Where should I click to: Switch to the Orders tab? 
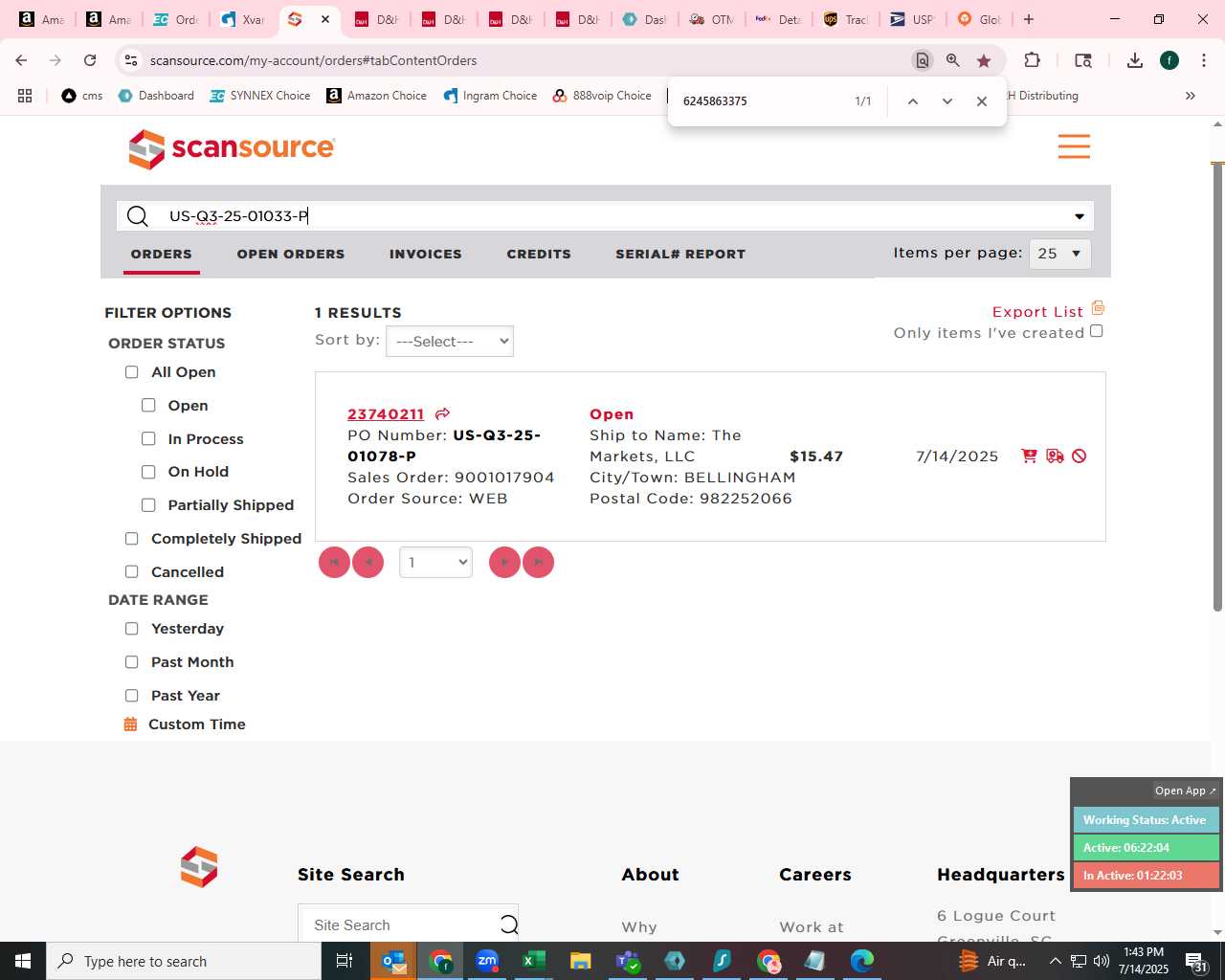click(162, 254)
